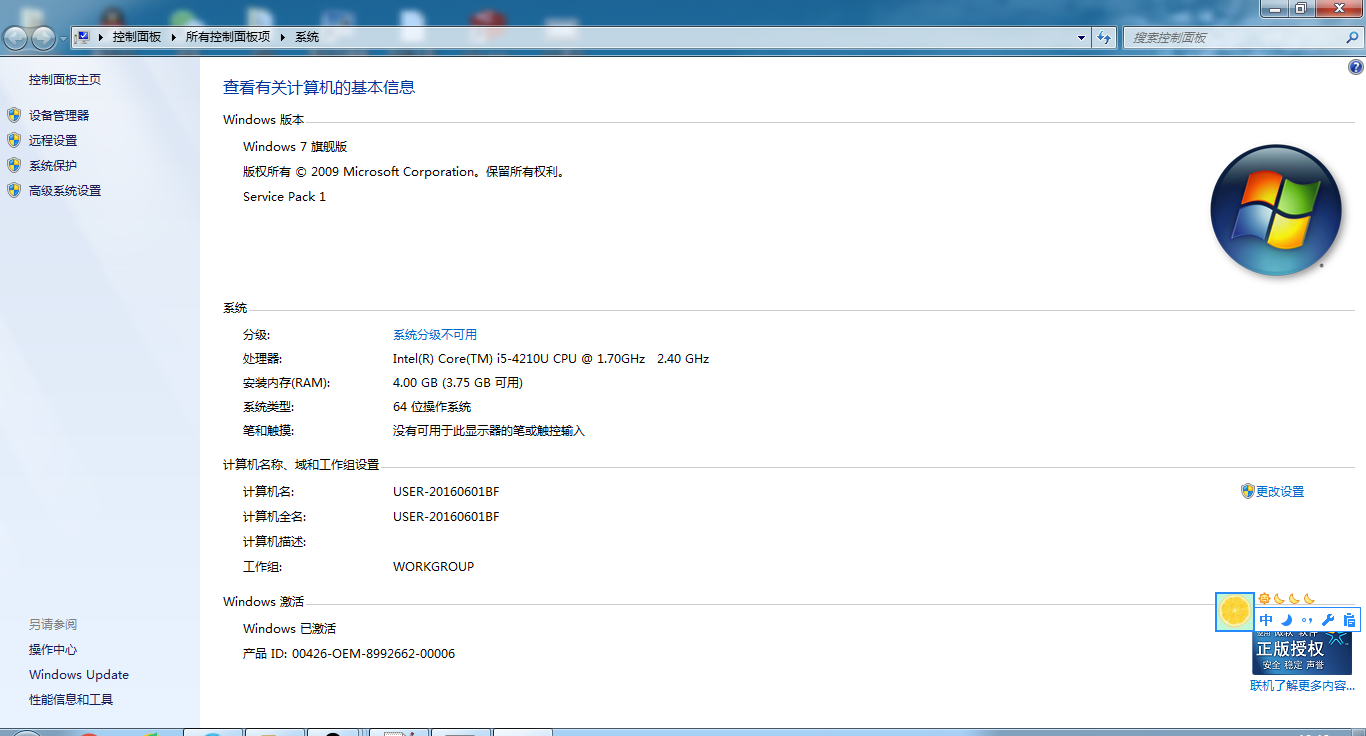
Task: Open Windows Update link
Action: 79,675
